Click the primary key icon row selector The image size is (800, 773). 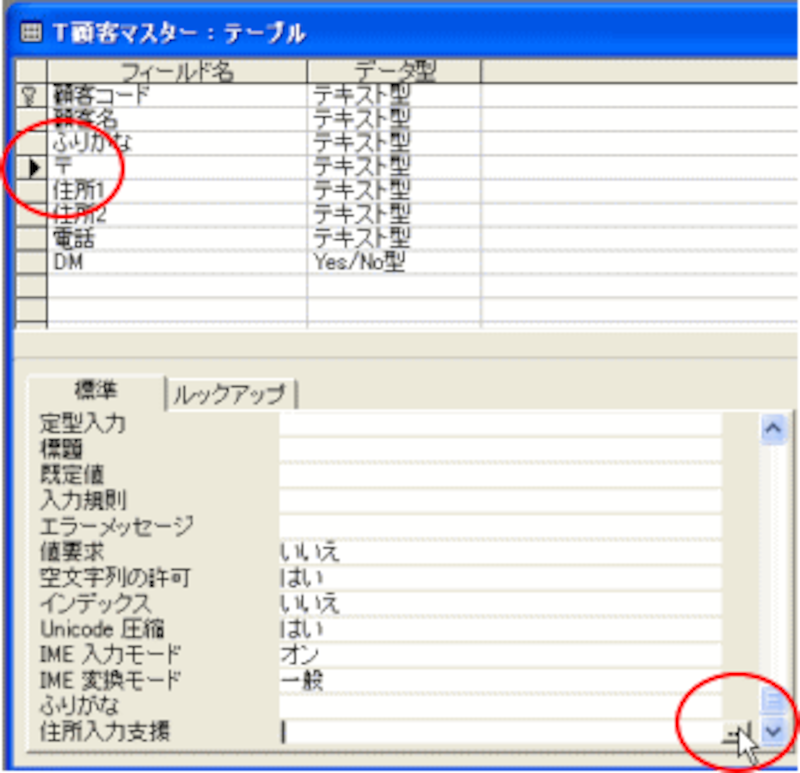31,95
